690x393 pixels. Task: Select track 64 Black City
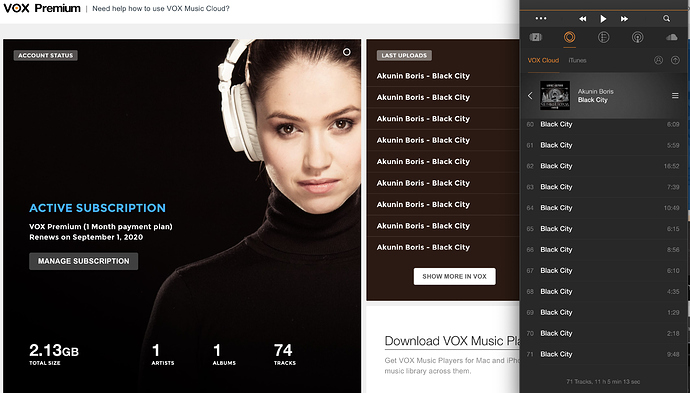click(603, 208)
